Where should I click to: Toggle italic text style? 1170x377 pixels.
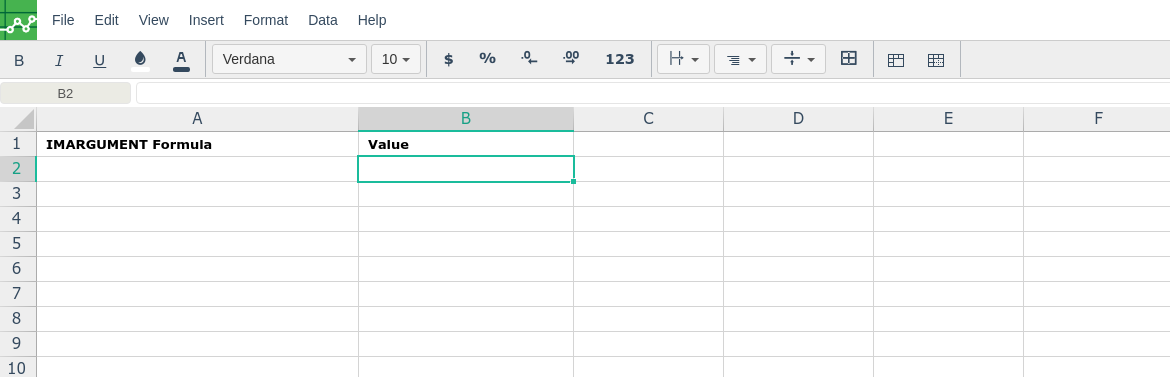click(x=59, y=60)
